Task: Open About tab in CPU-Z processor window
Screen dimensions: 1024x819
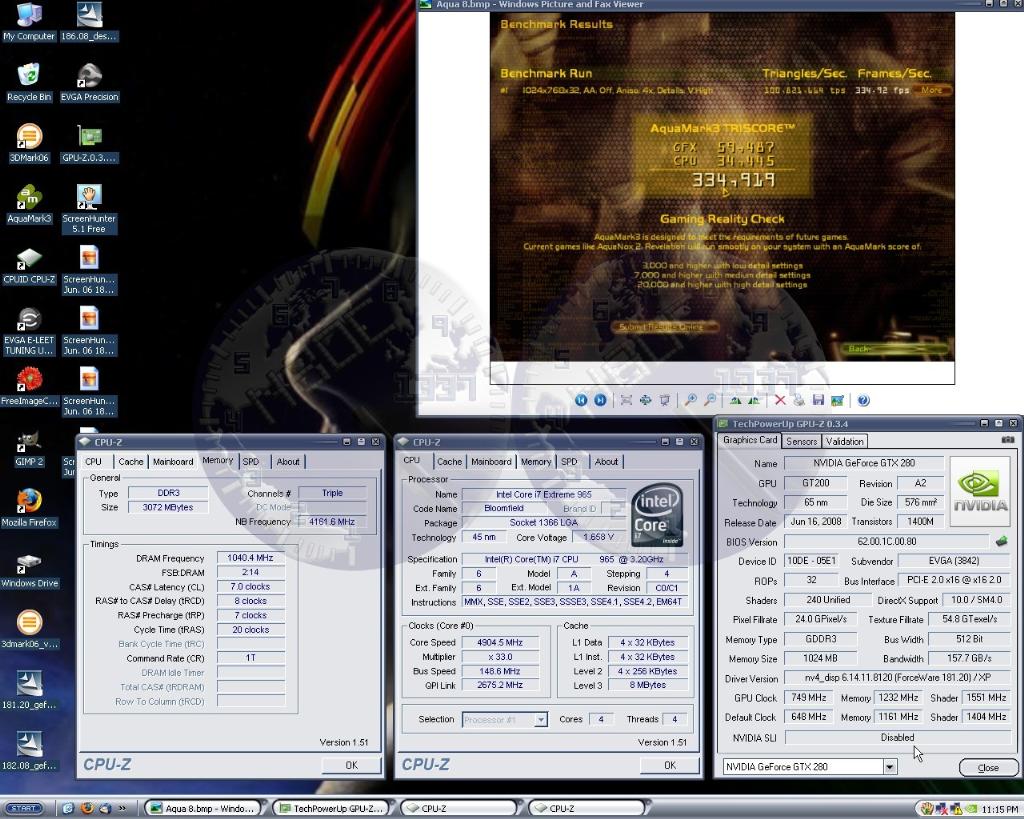Action: click(x=606, y=462)
